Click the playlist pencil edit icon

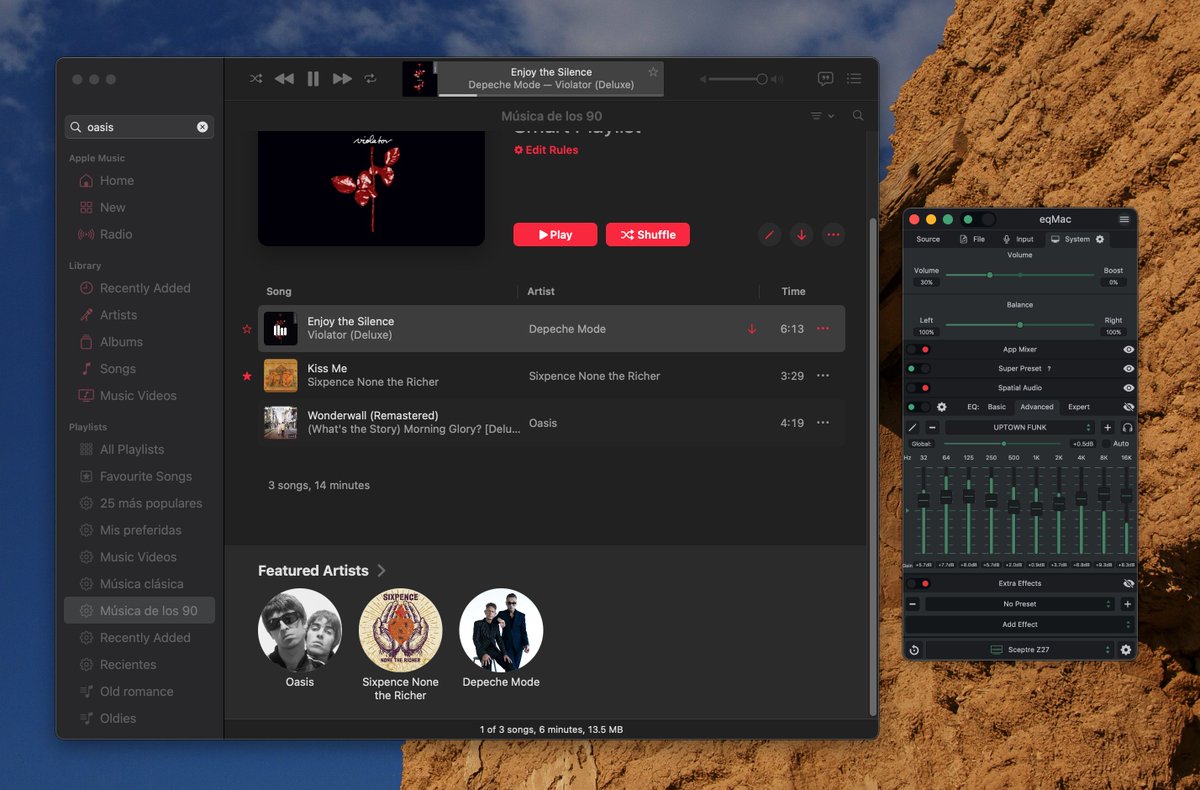tap(769, 235)
